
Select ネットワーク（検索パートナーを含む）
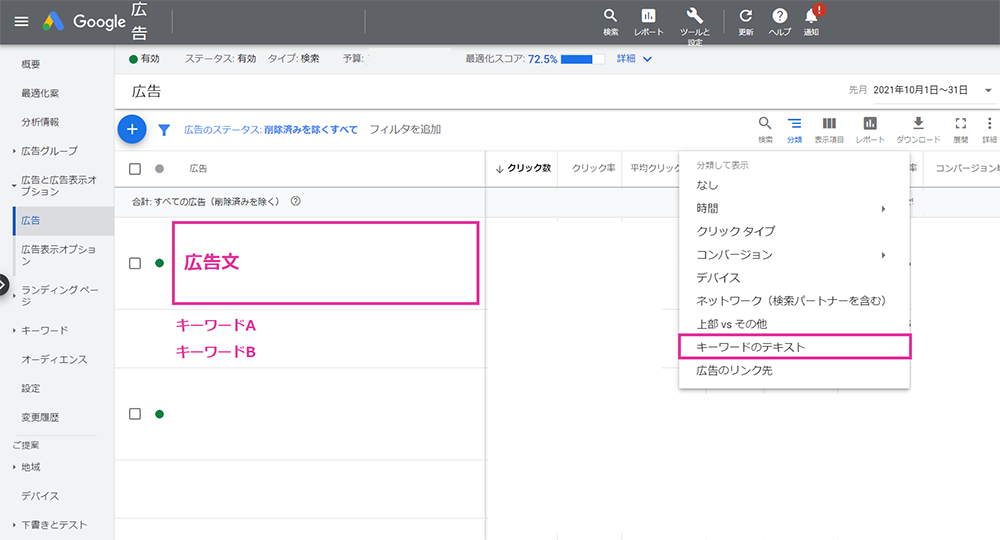click(x=794, y=301)
